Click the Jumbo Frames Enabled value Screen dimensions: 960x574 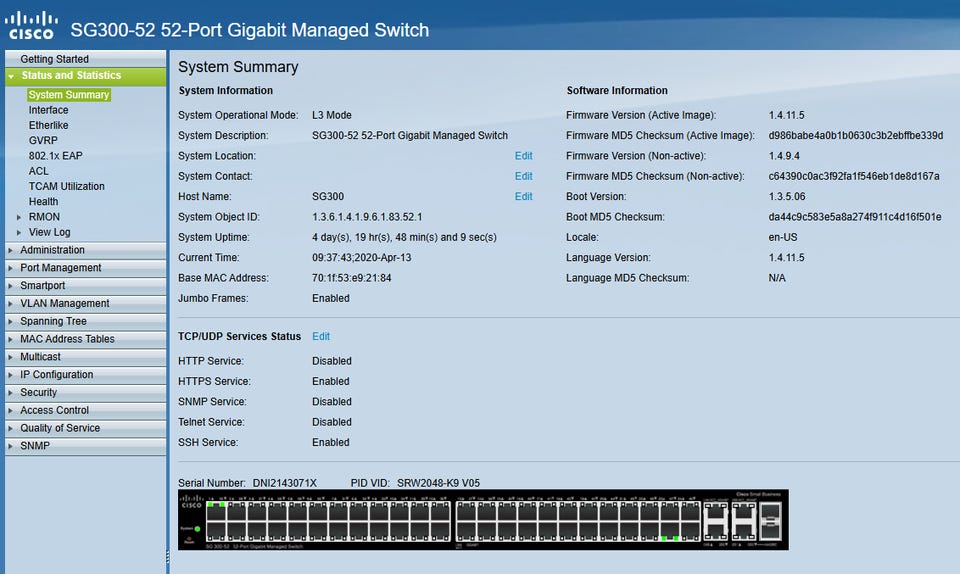coord(331,299)
